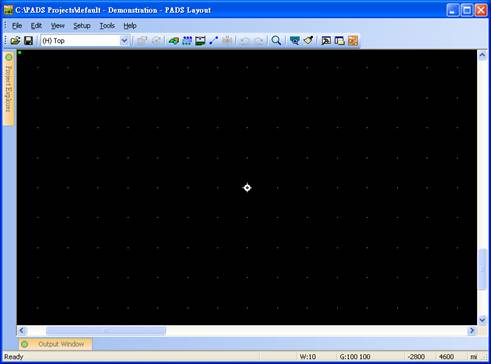Click the Dimensioning toolbar icon

[200, 41]
